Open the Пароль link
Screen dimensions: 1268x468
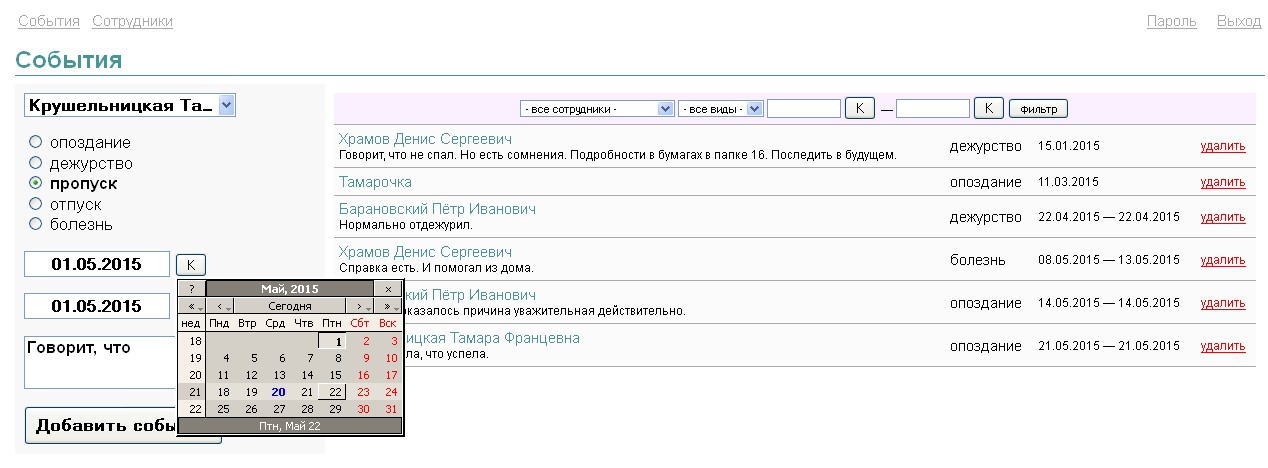pyautogui.click(x=1172, y=21)
